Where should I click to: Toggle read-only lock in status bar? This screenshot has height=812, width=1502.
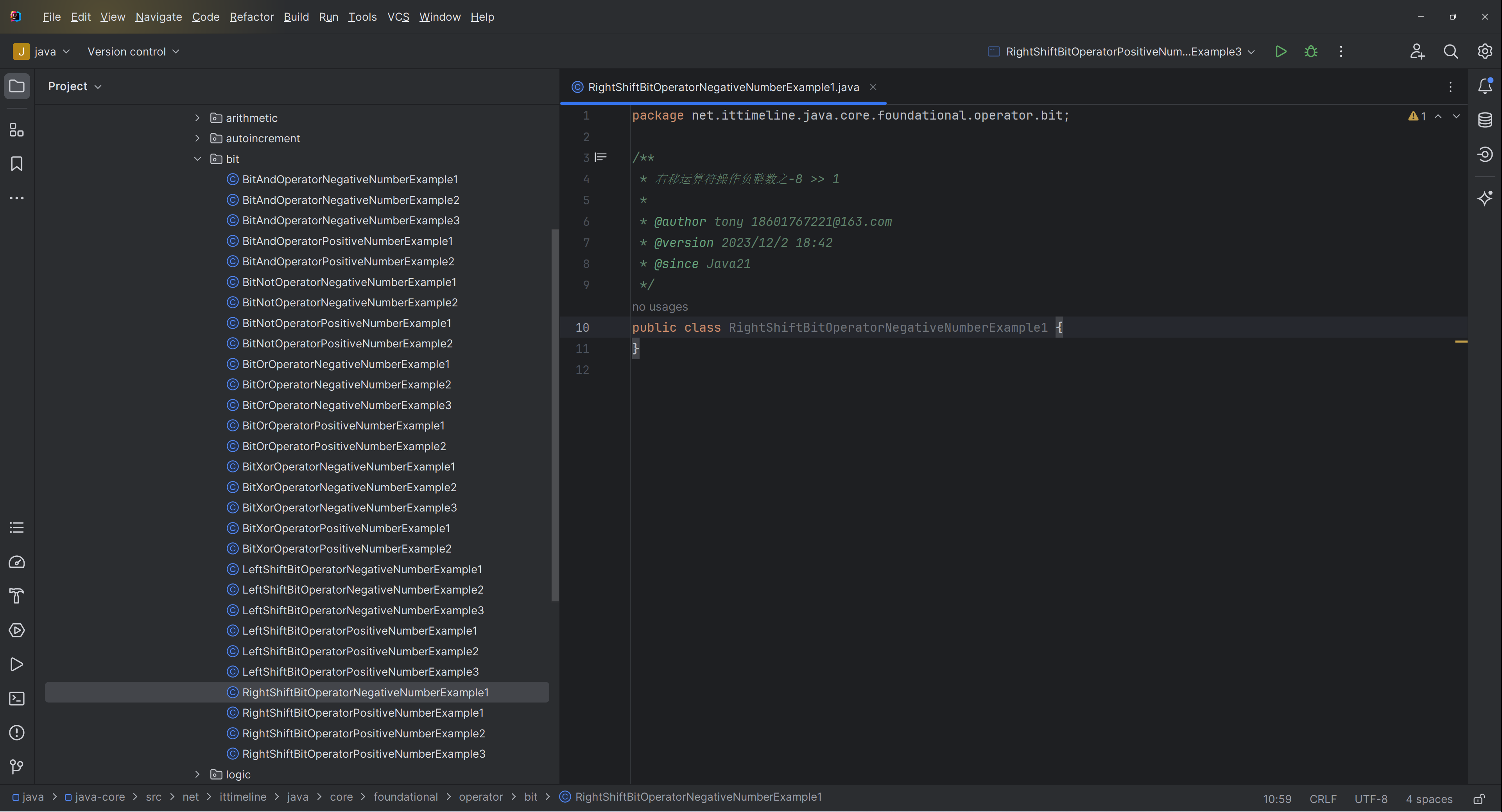click(x=1479, y=799)
